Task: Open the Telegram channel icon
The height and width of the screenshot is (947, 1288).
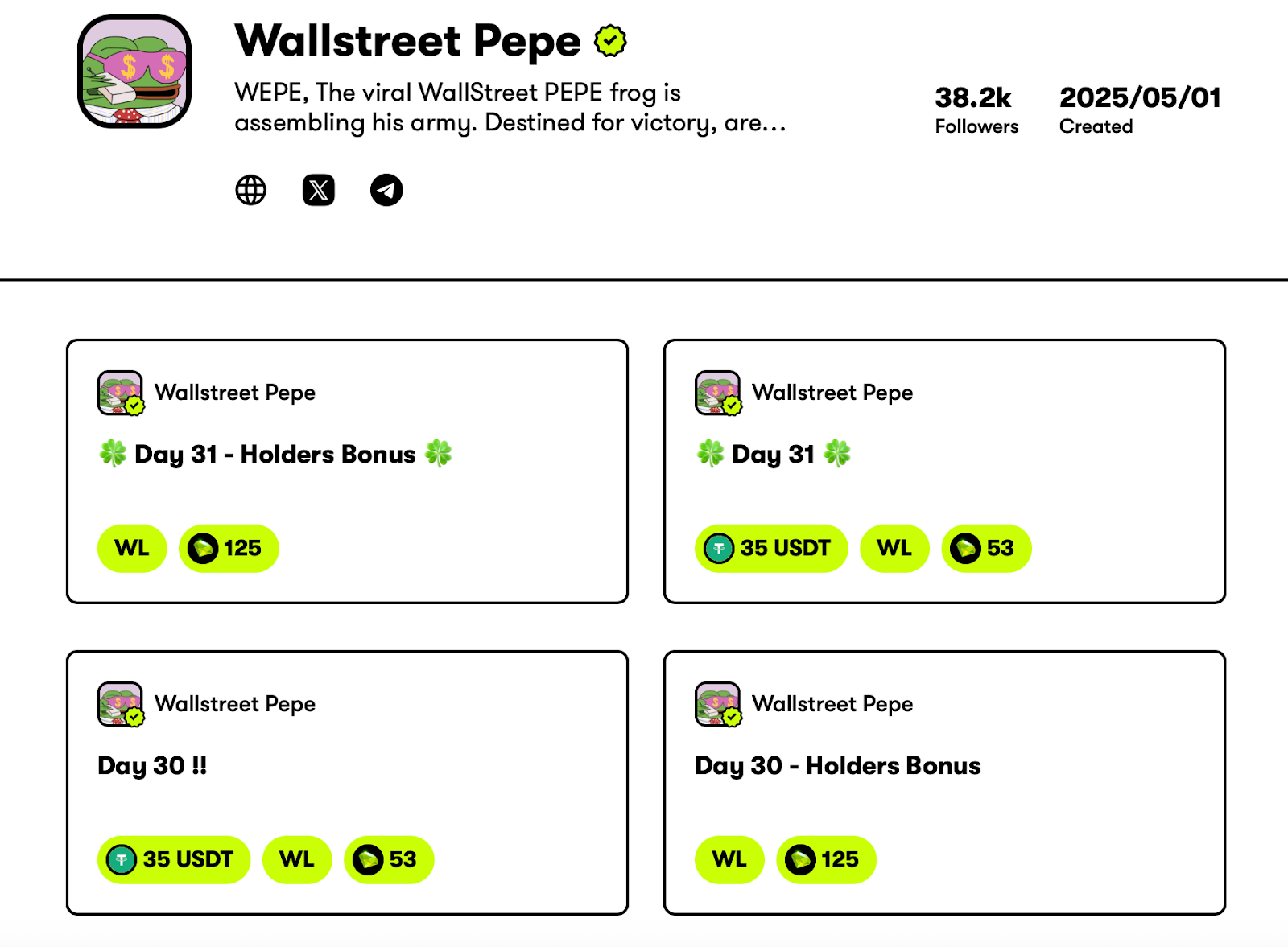Action: point(386,191)
